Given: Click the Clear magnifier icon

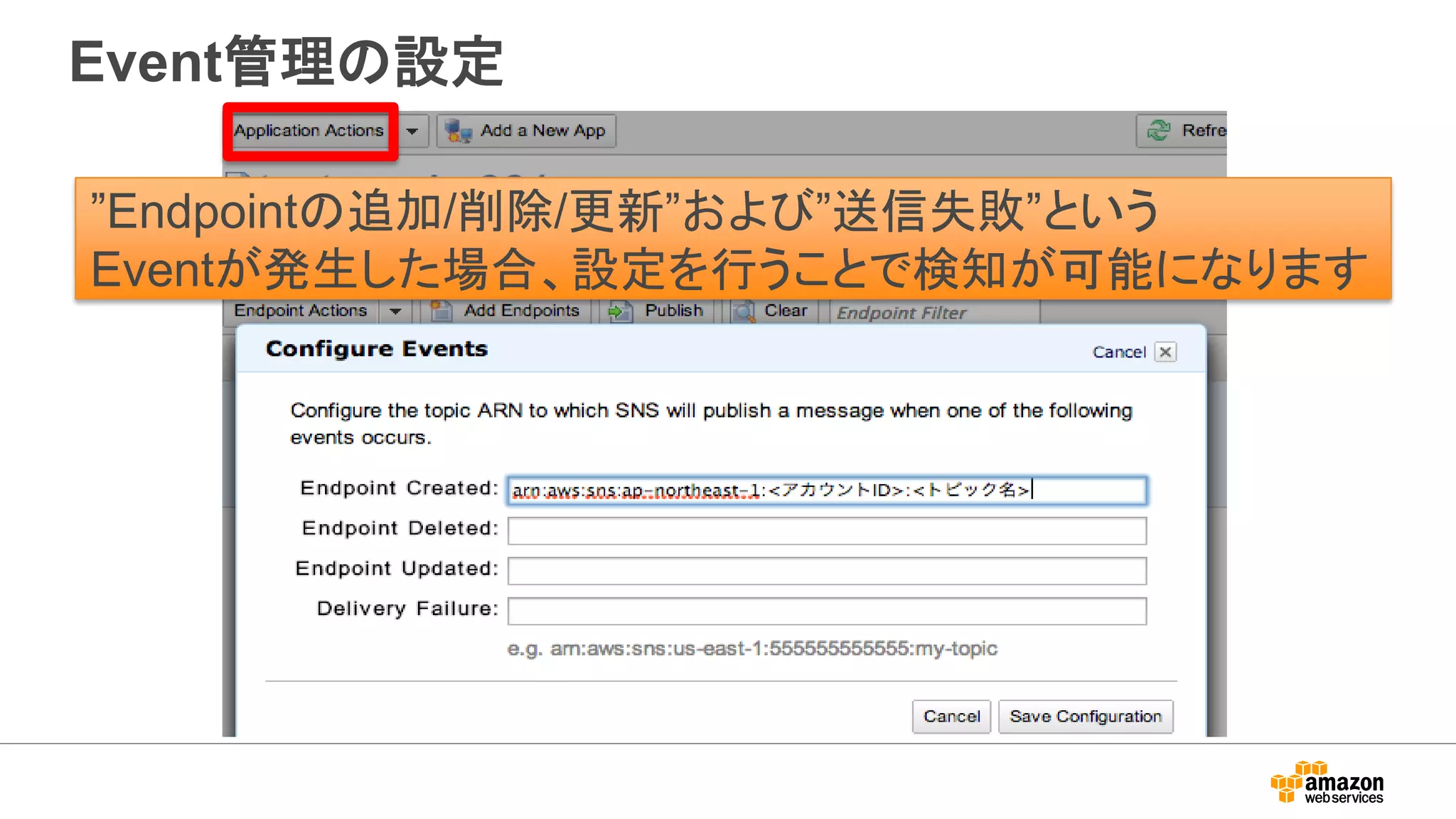Looking at the screenshot, I should tap(744, 311).
